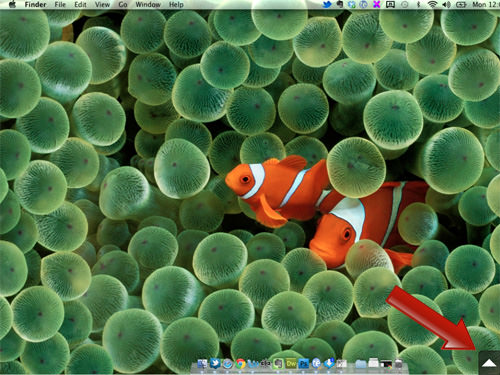The width and height of the screenshot is (500, 375).
Task: Open the Apple menu
Action: [x=13, y=4]
